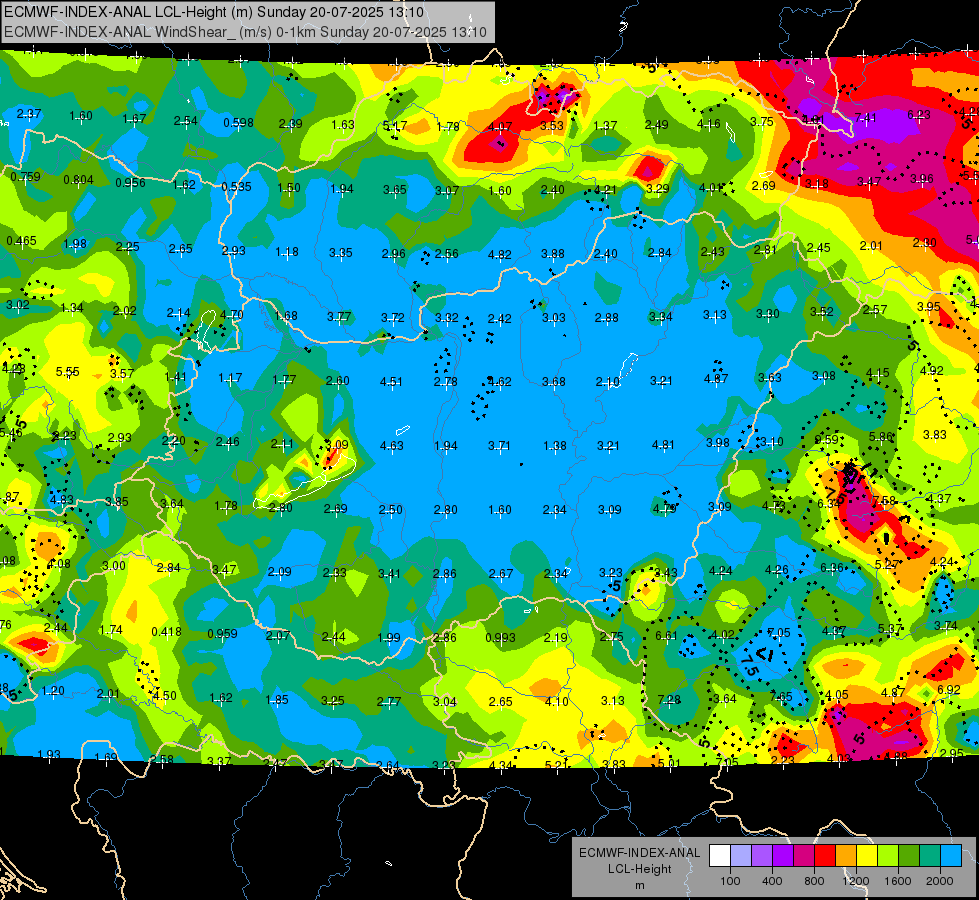Click the WindShear 0-1km title line
979x900 pixels.
(245, 32)
